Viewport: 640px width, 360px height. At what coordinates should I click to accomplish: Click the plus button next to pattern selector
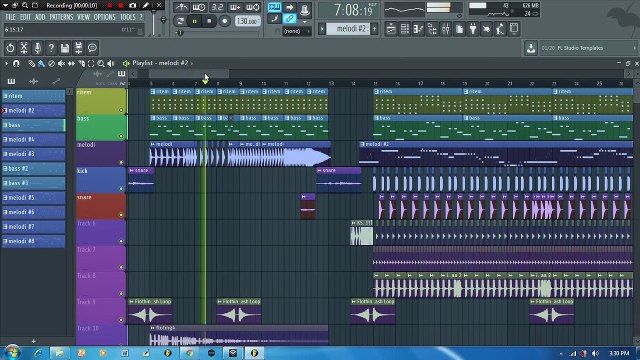tap(374, 29)
